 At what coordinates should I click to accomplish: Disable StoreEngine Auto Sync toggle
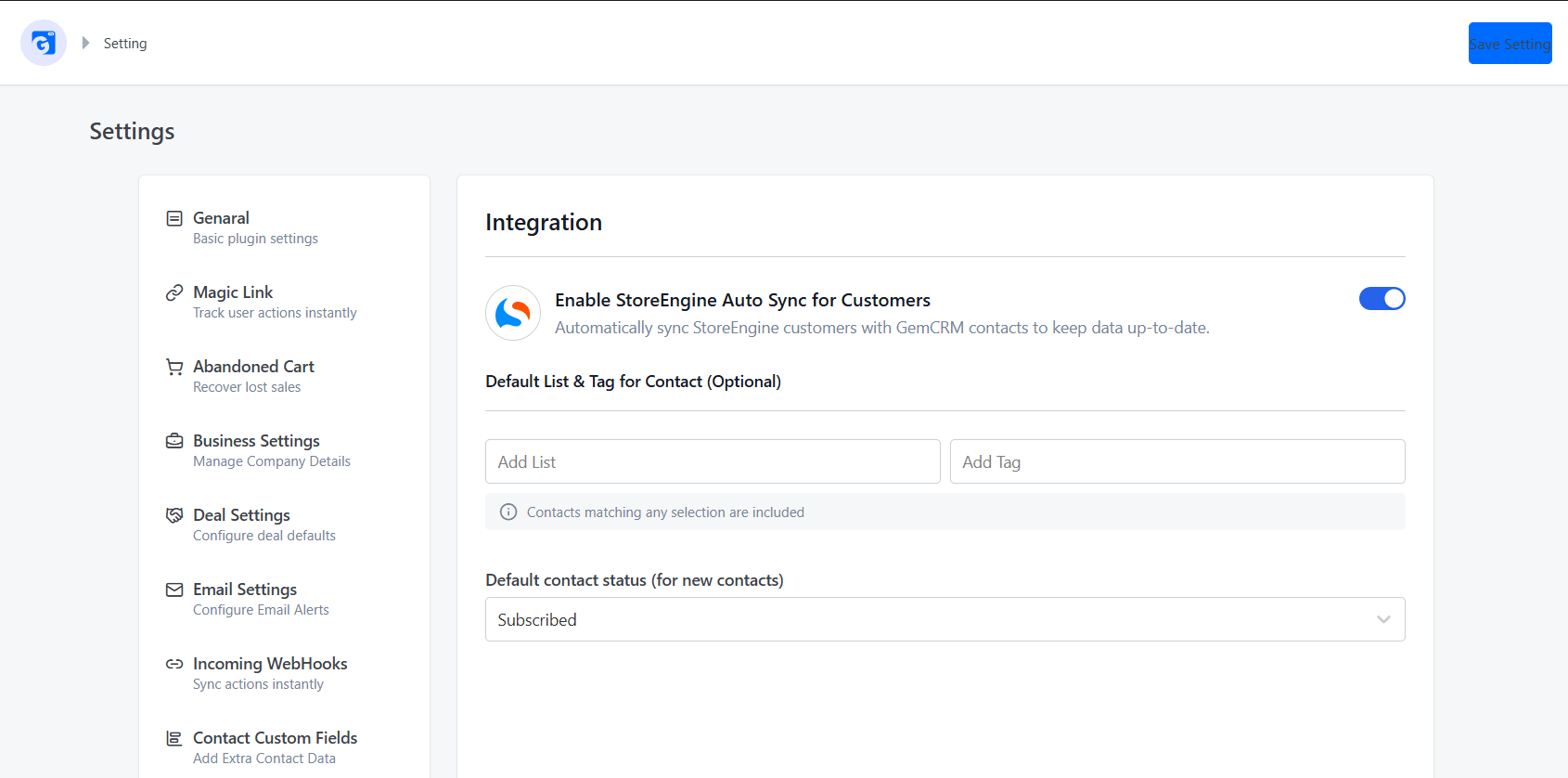tap(1382, 298)
